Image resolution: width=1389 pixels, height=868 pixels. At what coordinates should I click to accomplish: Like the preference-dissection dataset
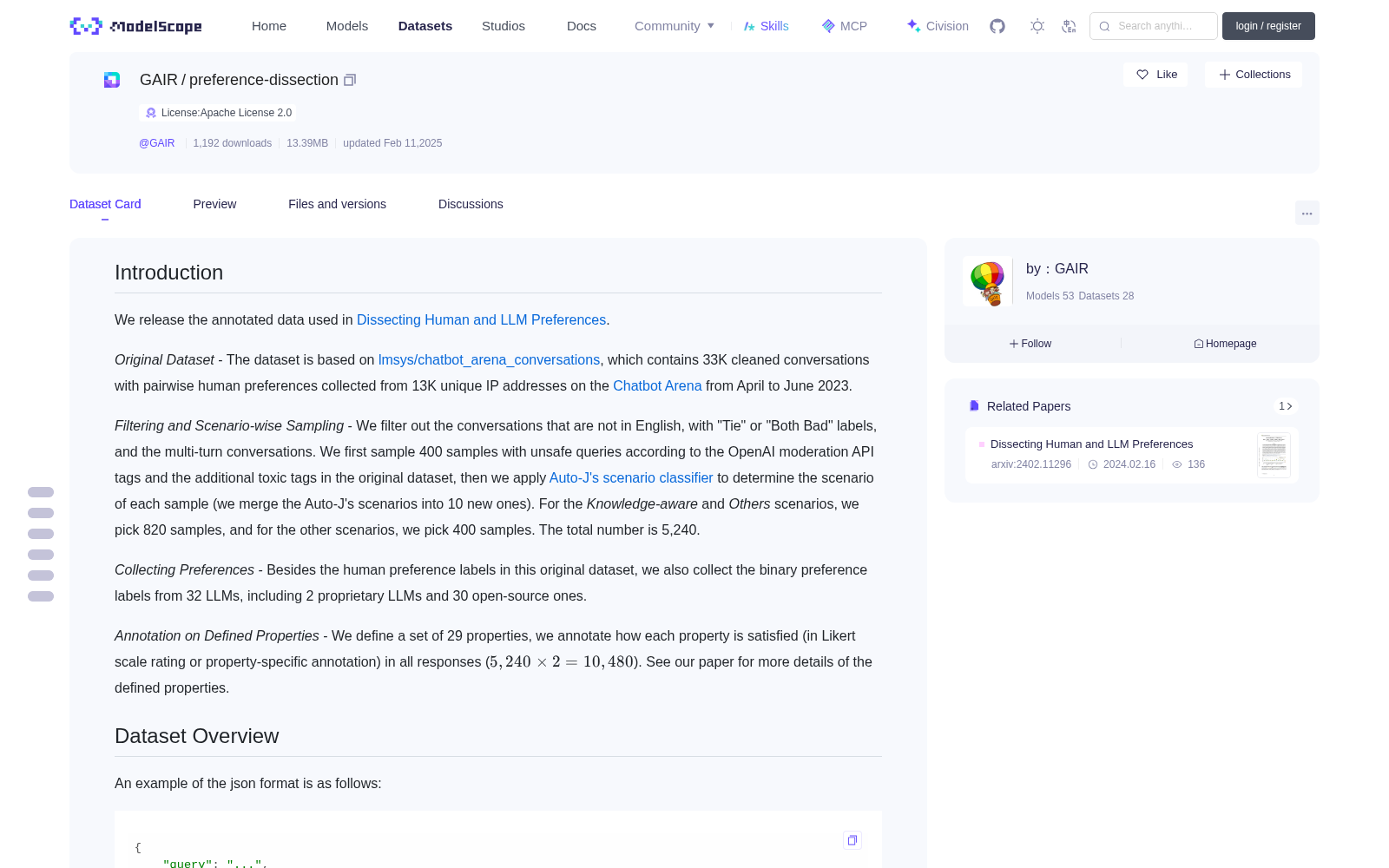[x=1155, y=75]
